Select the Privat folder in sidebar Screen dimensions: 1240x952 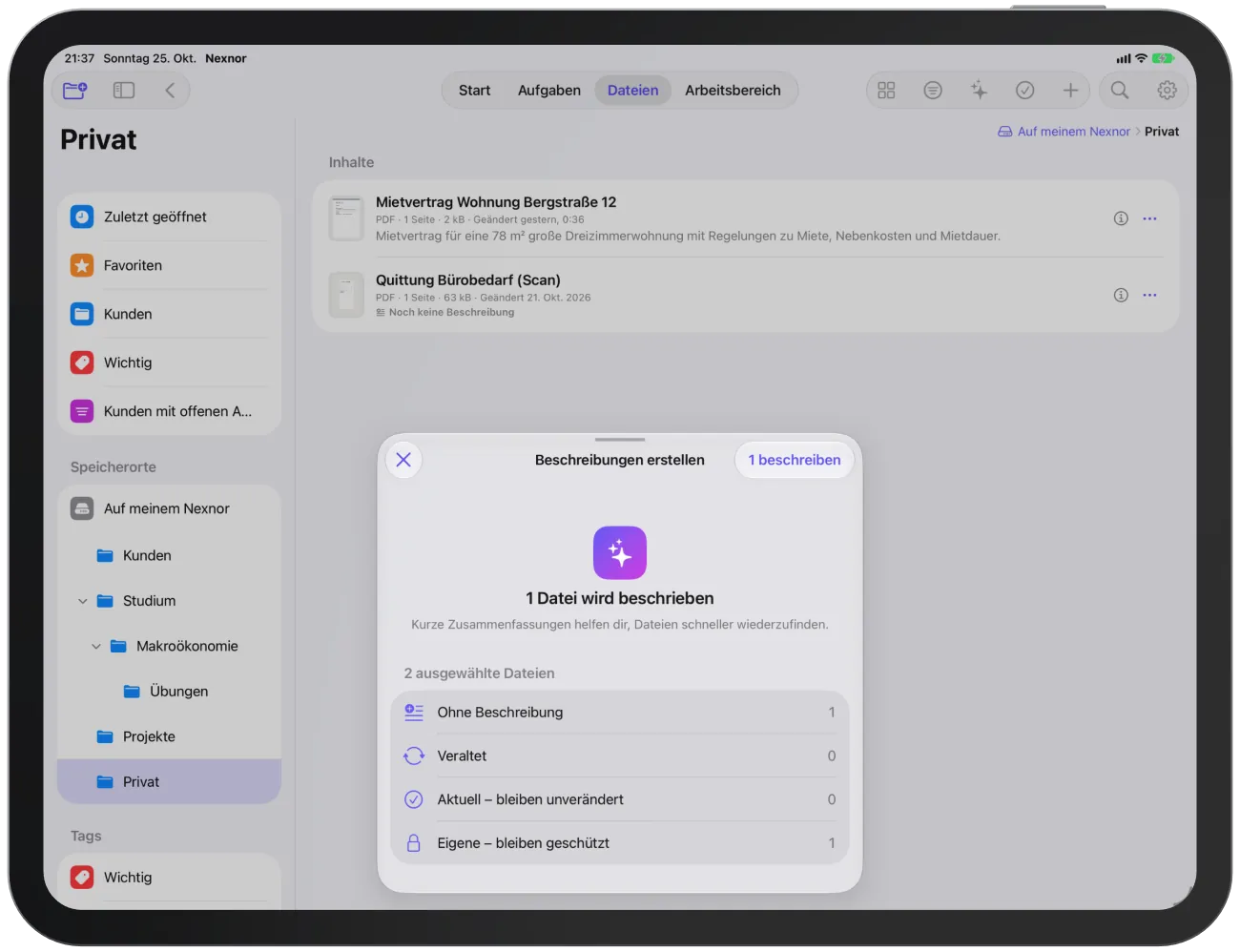(x=169, y=781)
